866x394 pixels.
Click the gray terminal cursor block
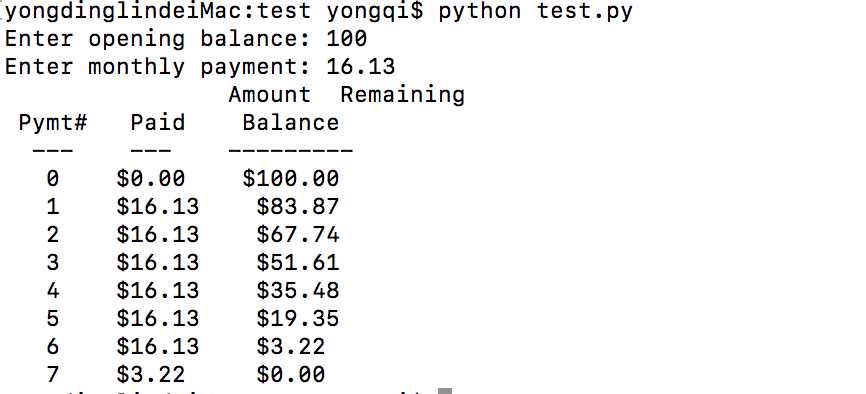[x=445, y=391]
